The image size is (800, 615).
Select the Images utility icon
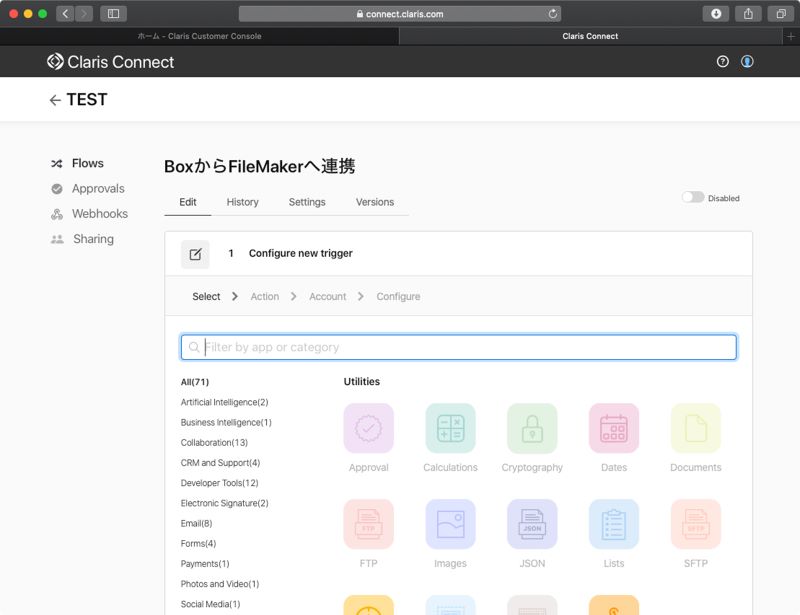click(x=450, y=524)
